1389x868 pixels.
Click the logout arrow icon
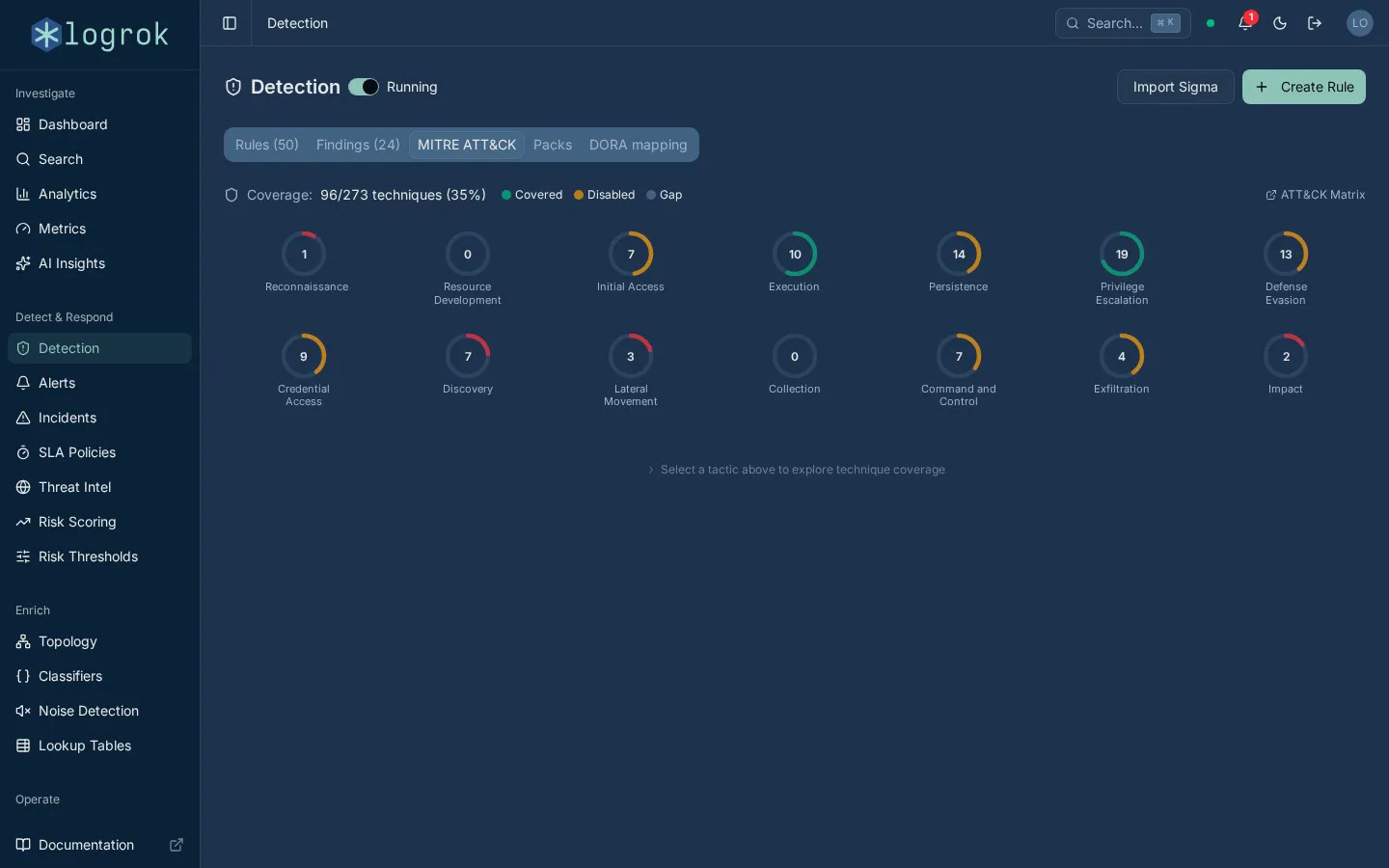pyautogui.click(x=1315, y=23)
